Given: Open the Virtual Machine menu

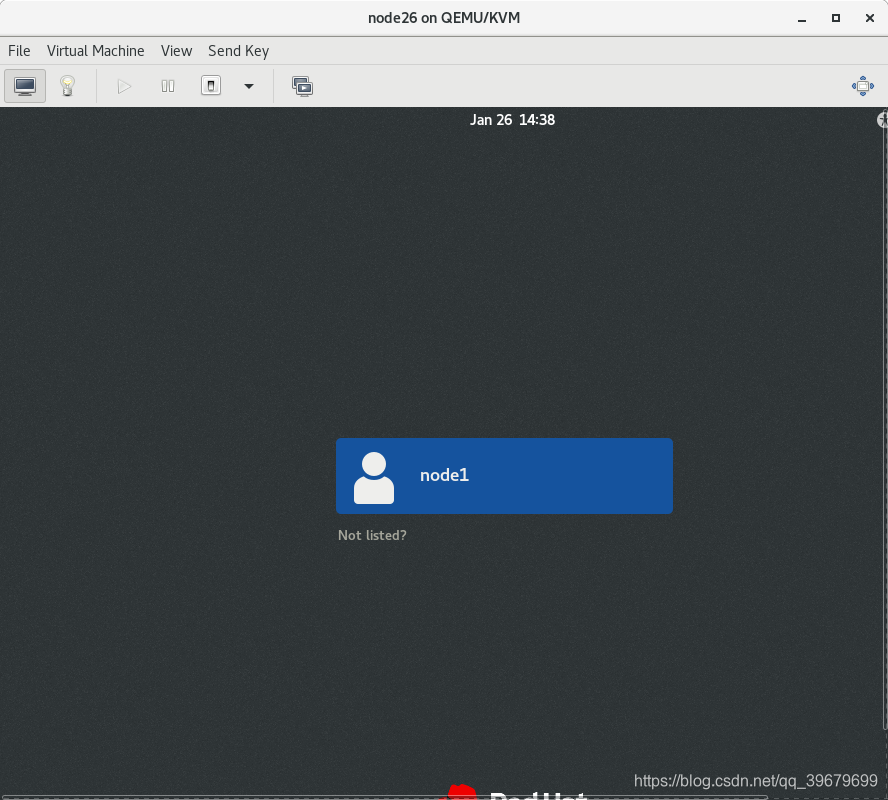Looking at the screenshot, I should [x=96, y=51].
